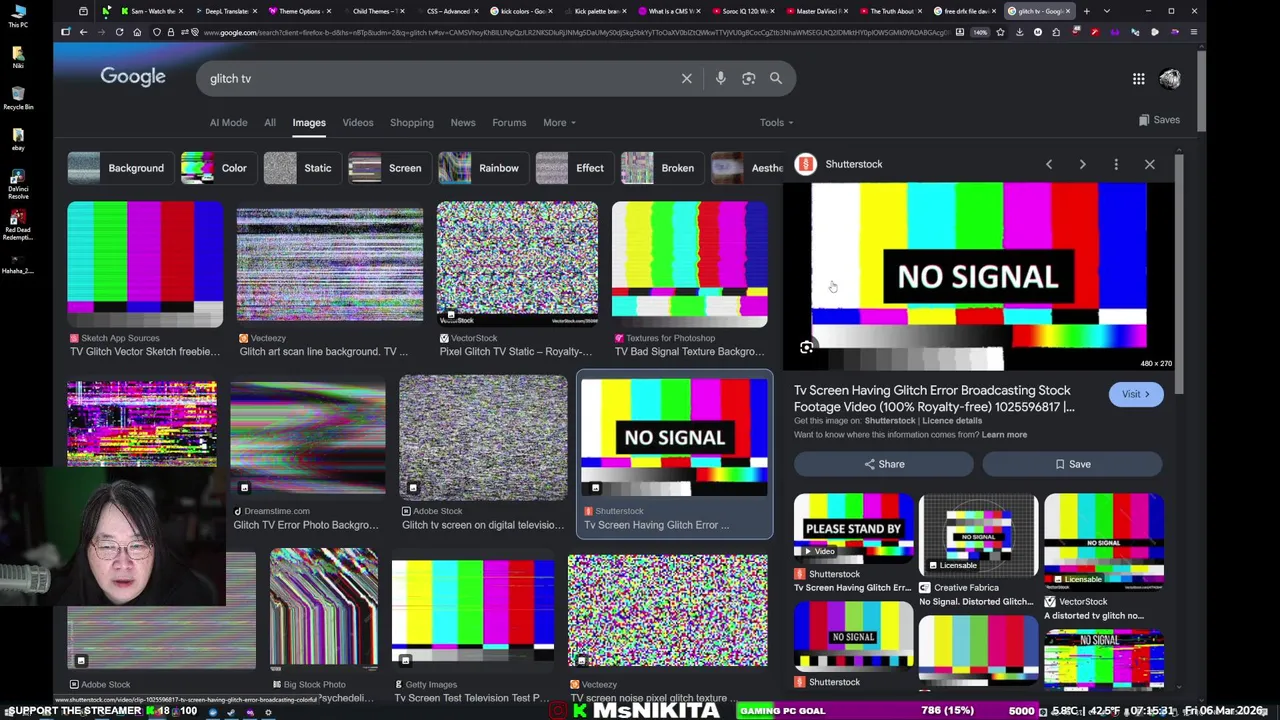1280x720 pixels.
Task: Click the large NO SIGNAL preview image
Action: (x=978, y=277)
